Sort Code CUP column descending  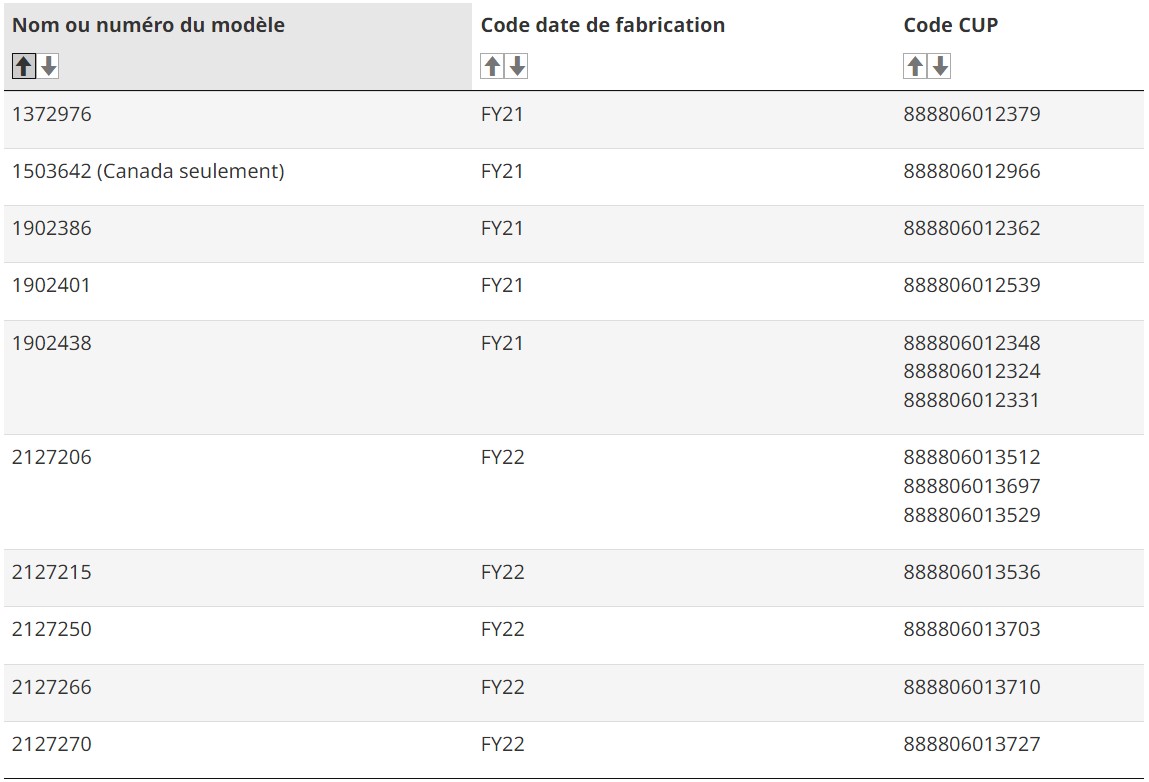tap(940, 66)
